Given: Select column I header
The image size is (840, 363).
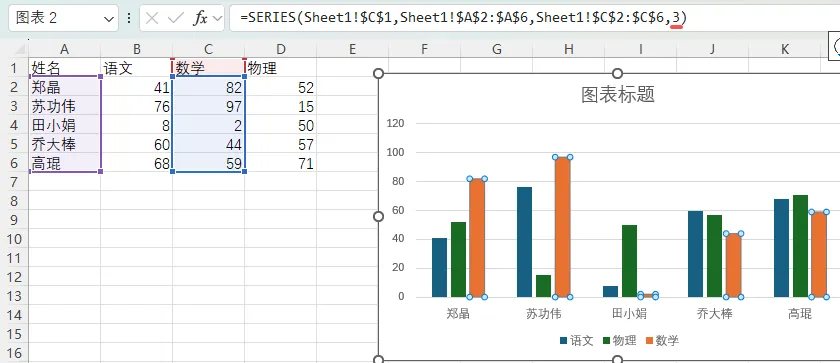Looking at the screenshot, I should click(x=641, y=50).
